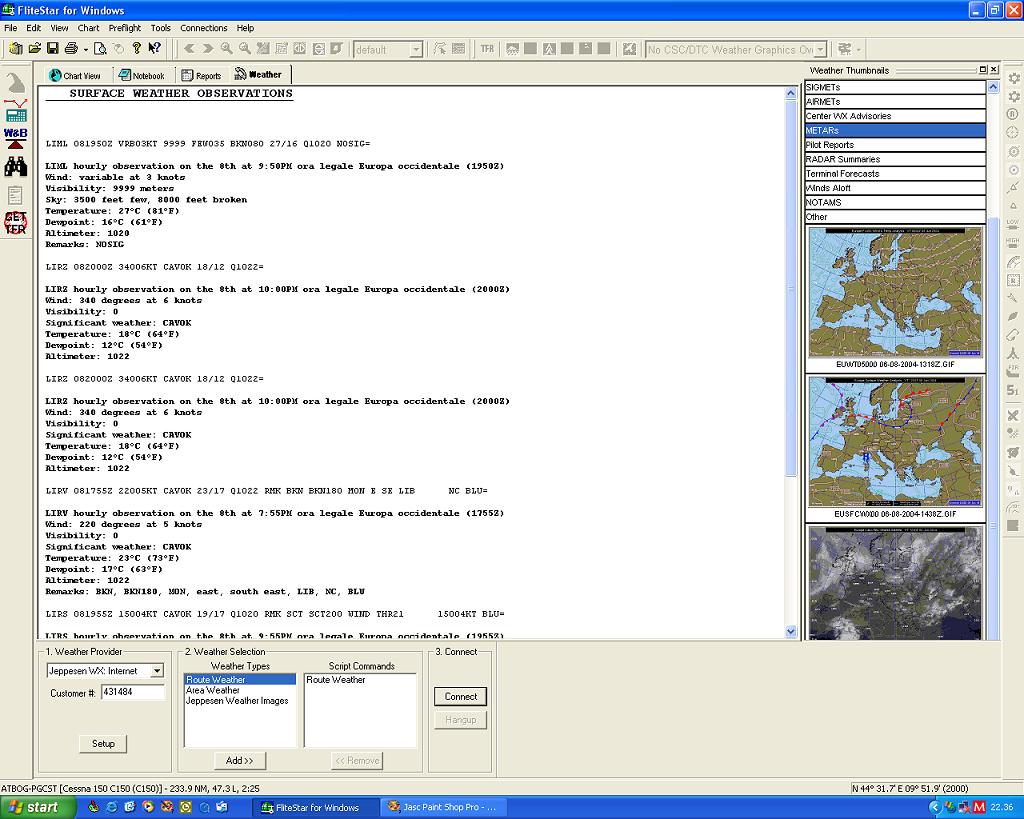Switch to the Chart View tab
Screen dimensions: 1024x819
(x=75, y=75)
